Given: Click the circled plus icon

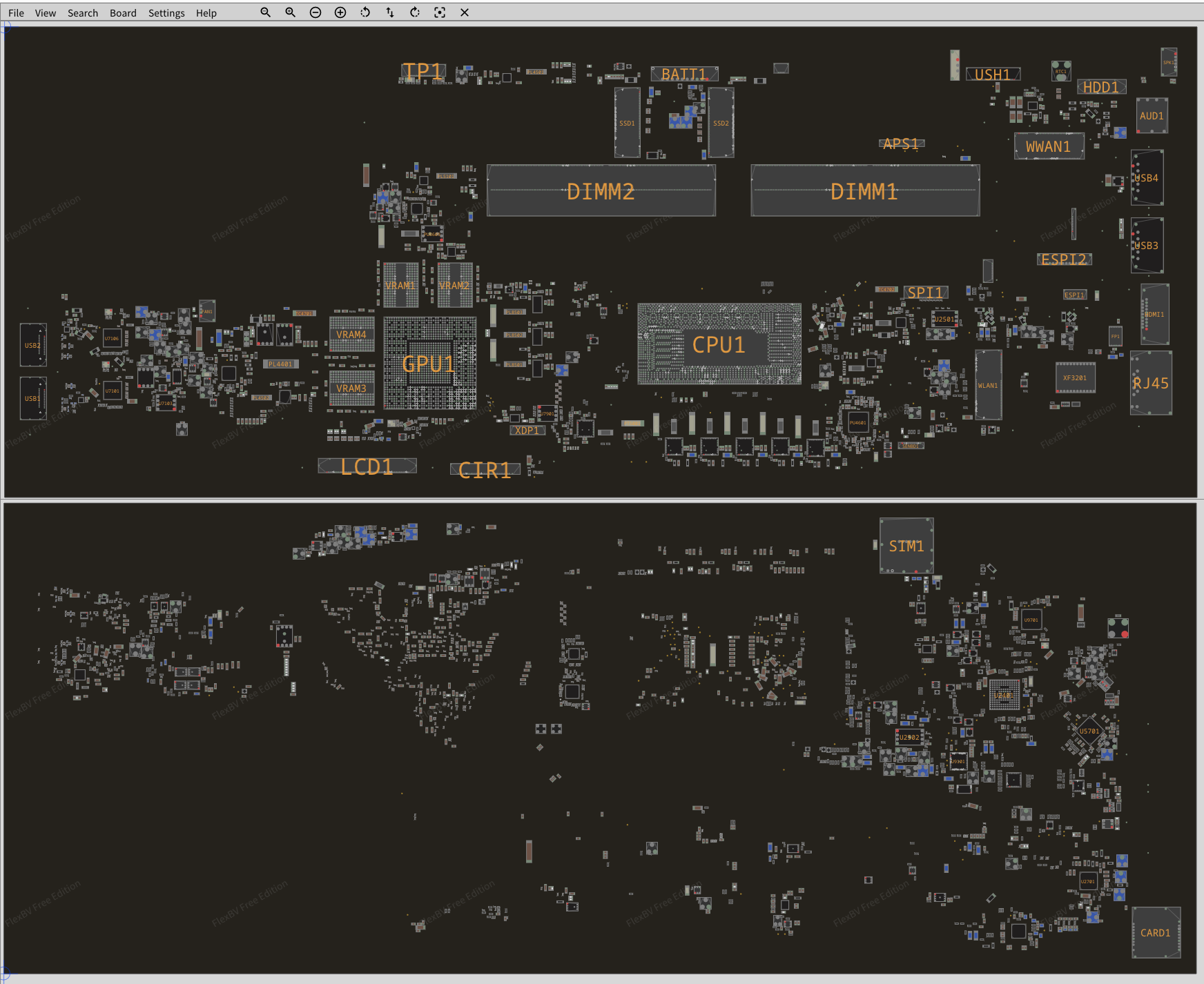Looking at the screenshot, I should 340,12.
